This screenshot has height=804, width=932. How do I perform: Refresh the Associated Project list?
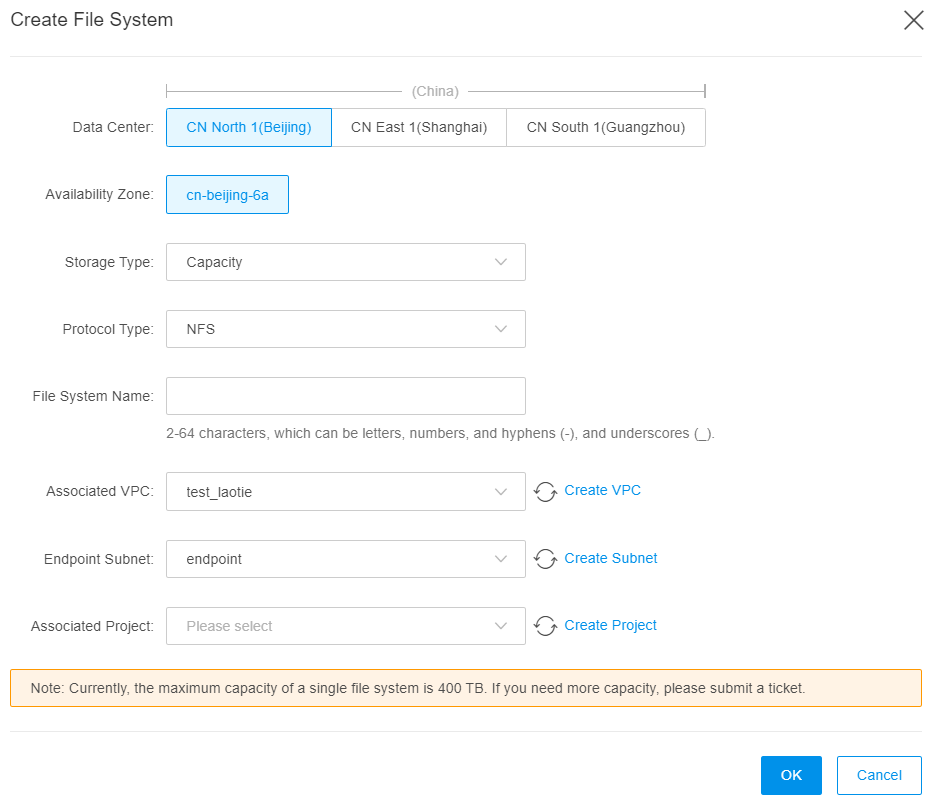pyautogui.click(x=545, y=626)
